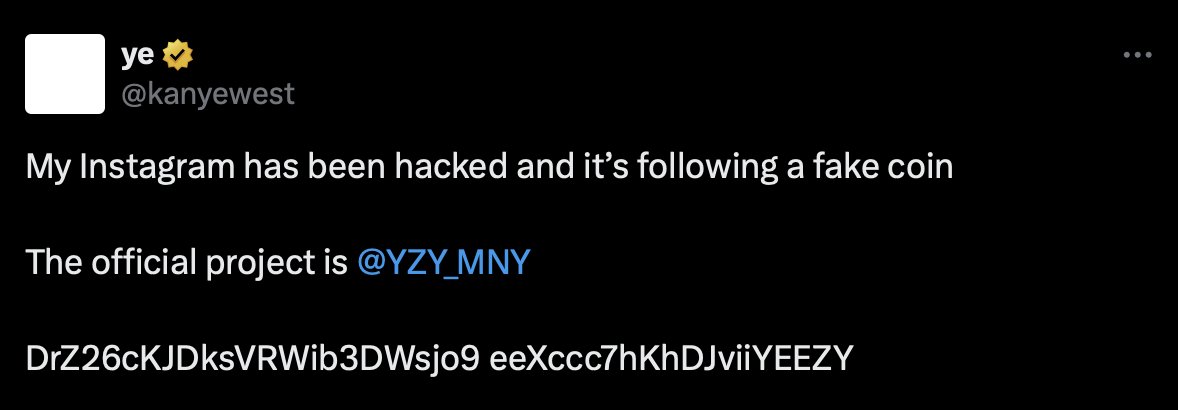Click the address segment starting 'DrZ26cKJDks'

(x=253, y=359)
